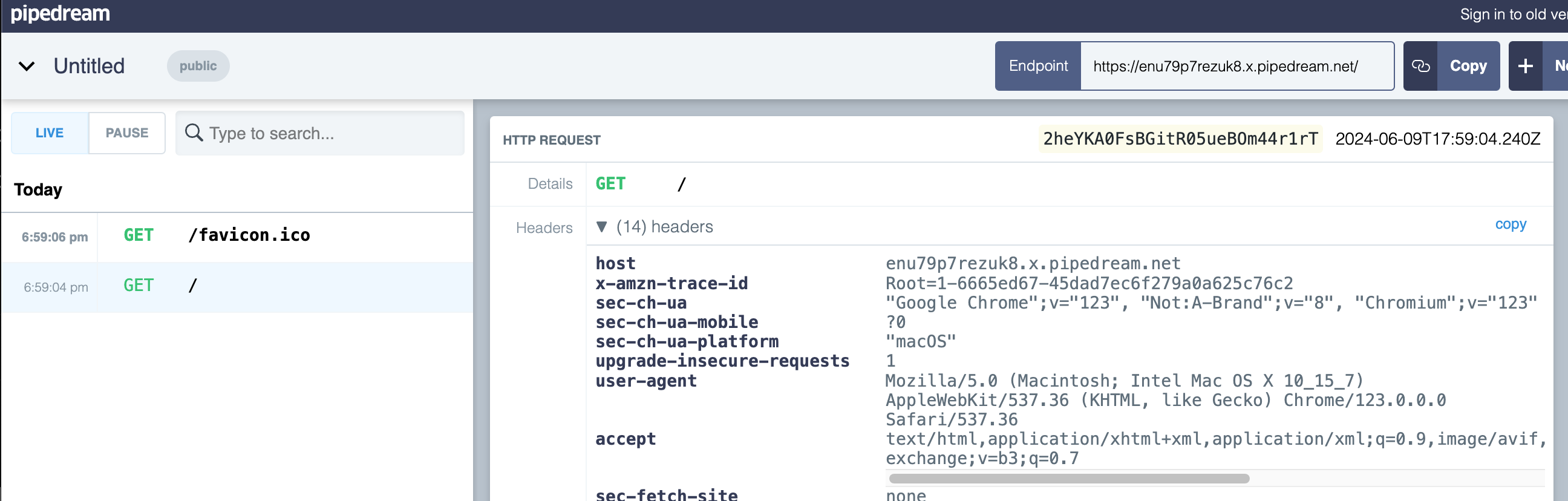Switch to LIVE mode
Viewport: 1568px width, 501px height.
(50, 133)
